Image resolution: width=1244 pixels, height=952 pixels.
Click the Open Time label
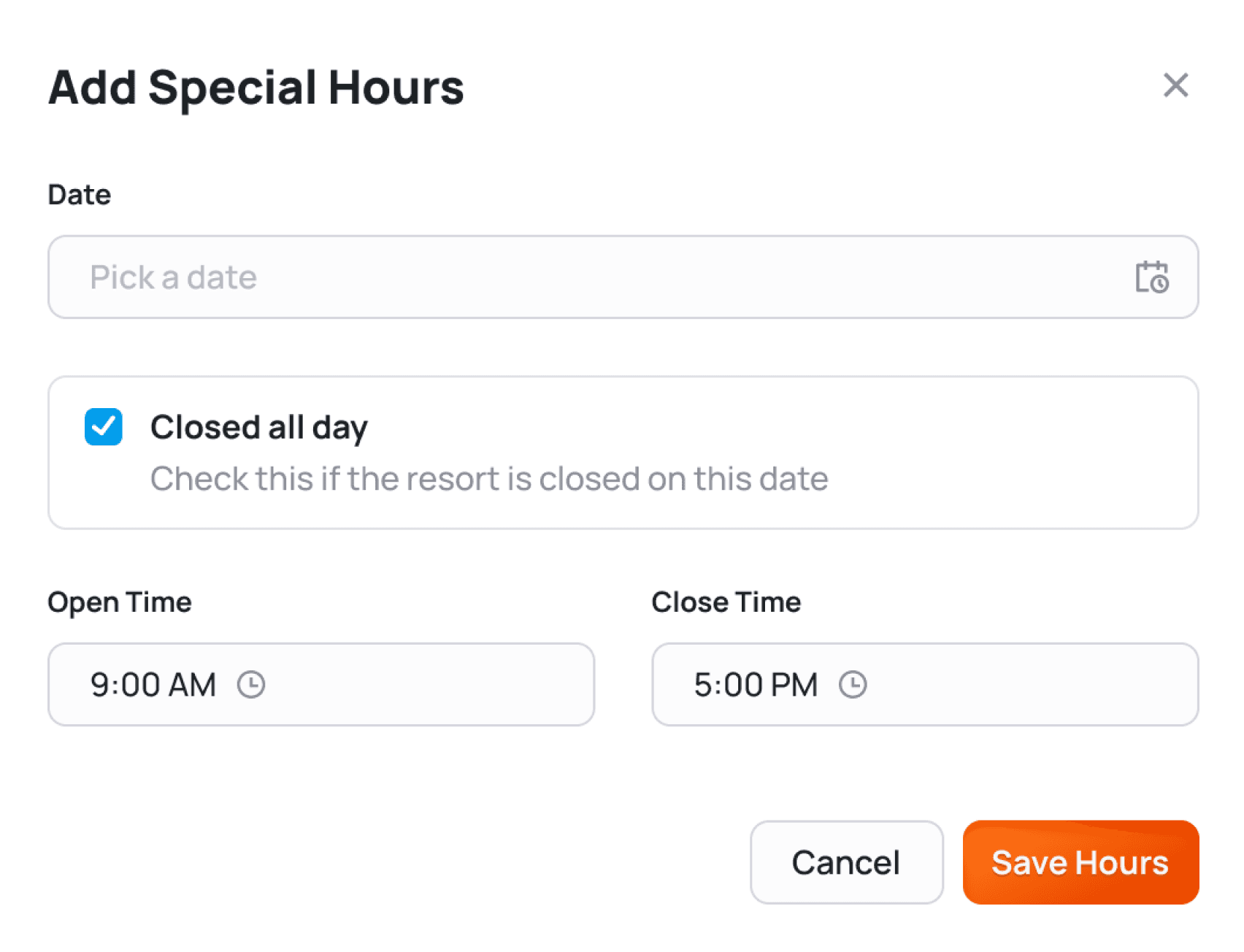(119, 602)
